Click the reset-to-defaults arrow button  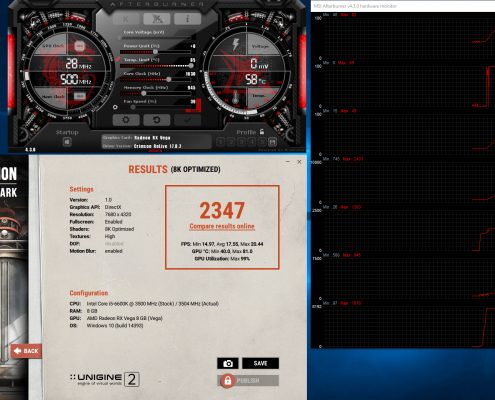point(156,120)
